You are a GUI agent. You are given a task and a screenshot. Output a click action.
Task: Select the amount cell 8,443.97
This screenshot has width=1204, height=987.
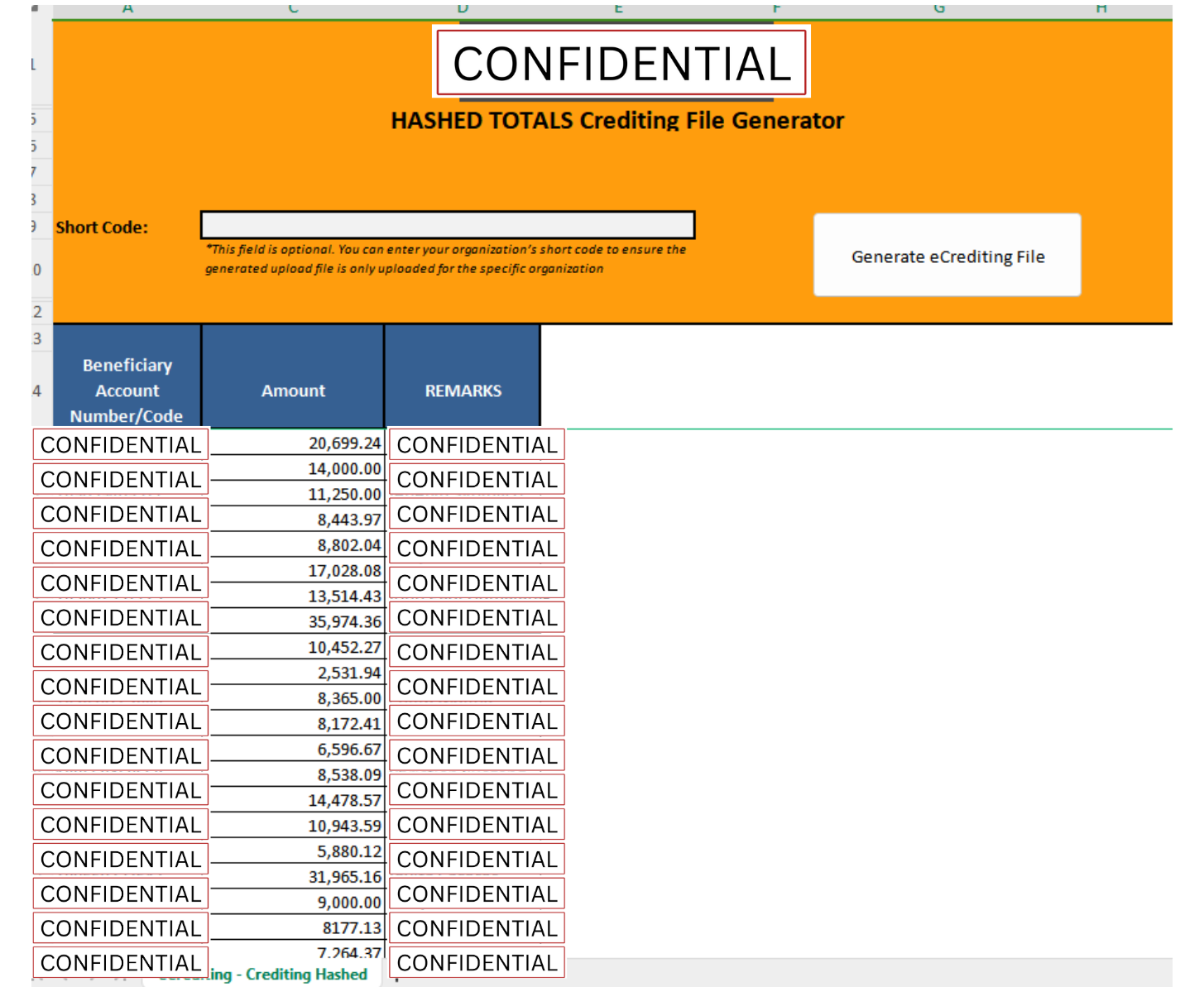tap(298, 520)
